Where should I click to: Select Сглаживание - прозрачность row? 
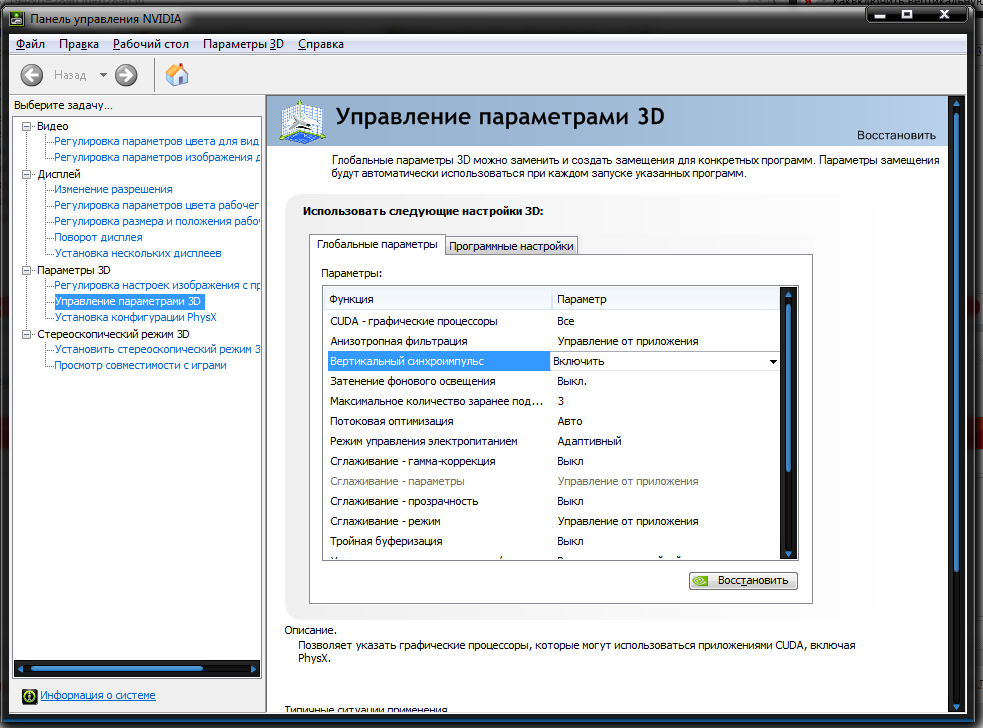tap(552, 502)
